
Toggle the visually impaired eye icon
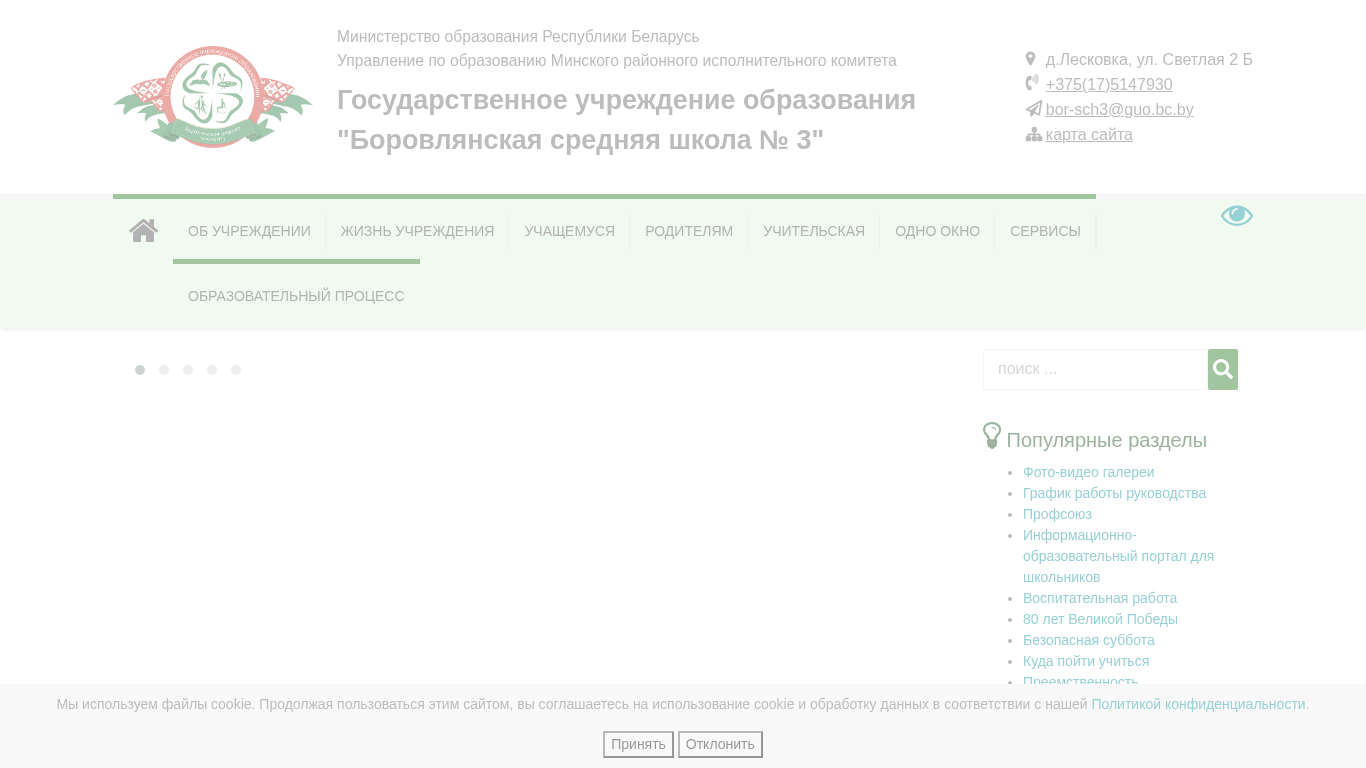coord(1236,216)
